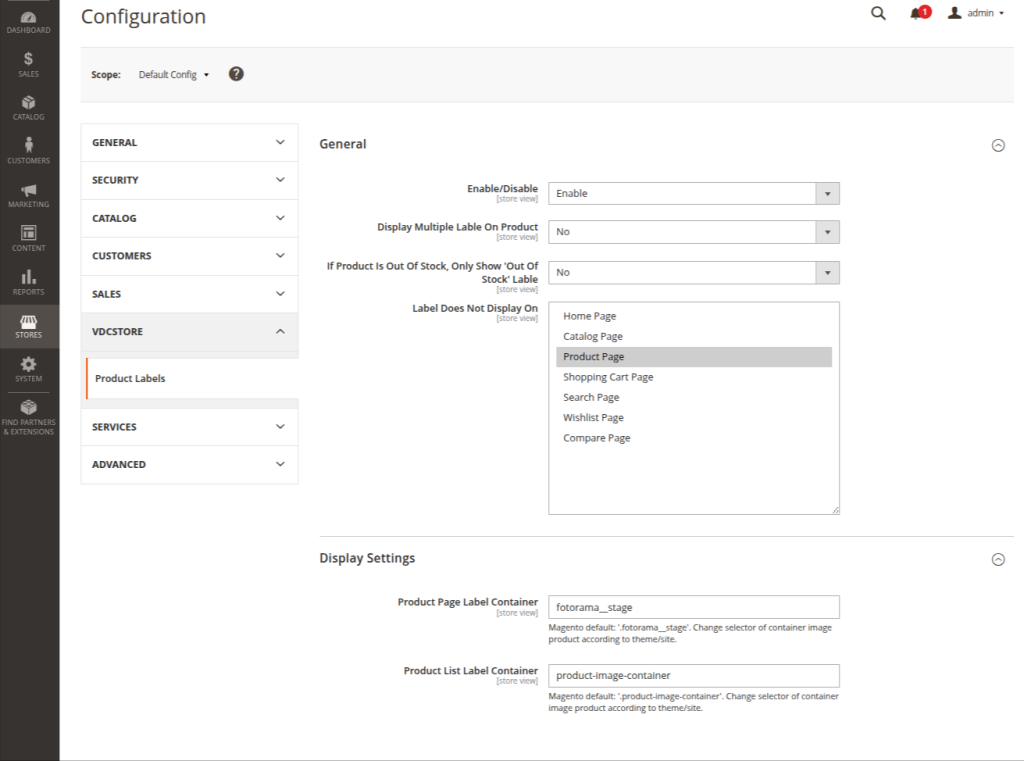Change the Default Config scope selector
This screenshot has width=1024, height=761.
(x=174, y=74)
